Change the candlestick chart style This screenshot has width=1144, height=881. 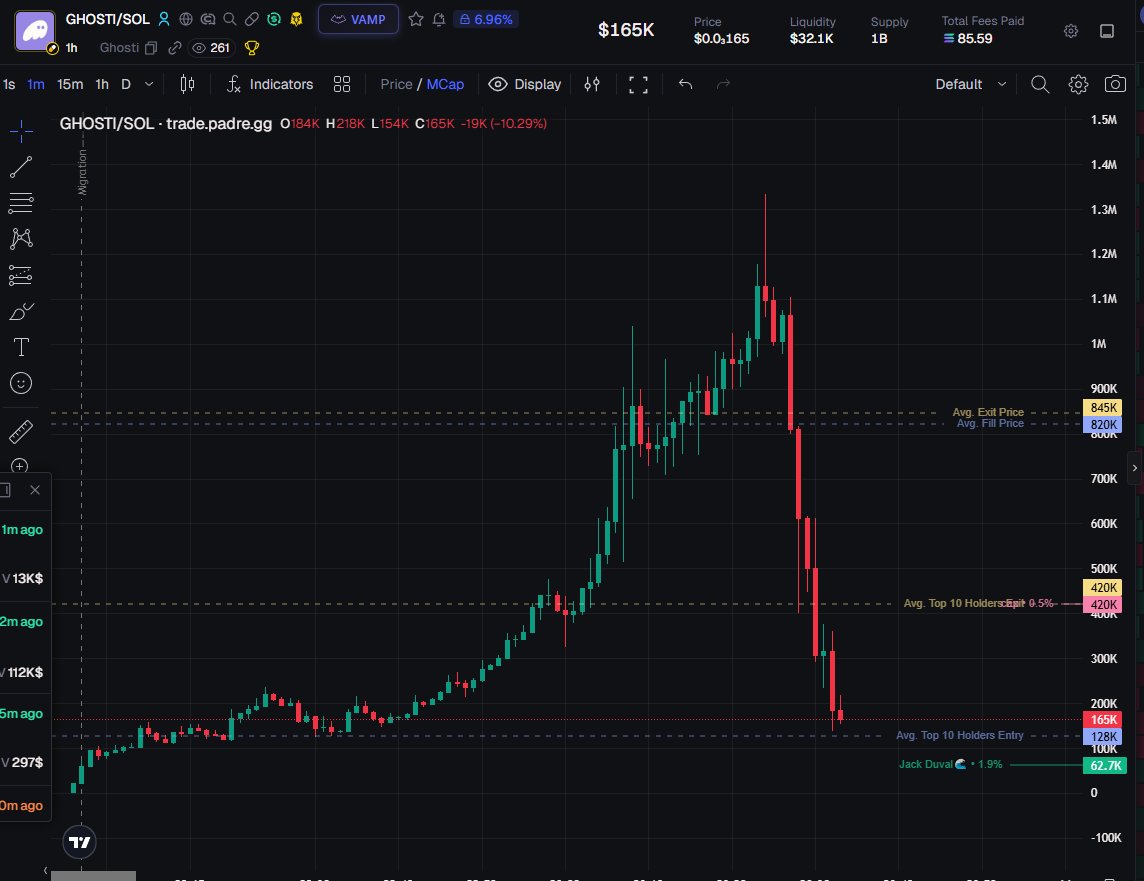(188, 85)
